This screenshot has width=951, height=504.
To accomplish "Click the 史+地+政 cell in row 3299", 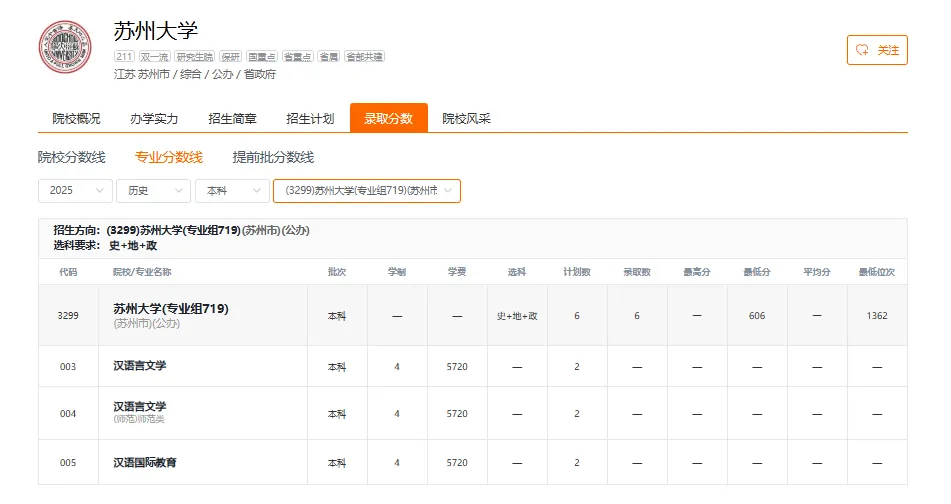I will pyautogui.click(x=517, y=316).
